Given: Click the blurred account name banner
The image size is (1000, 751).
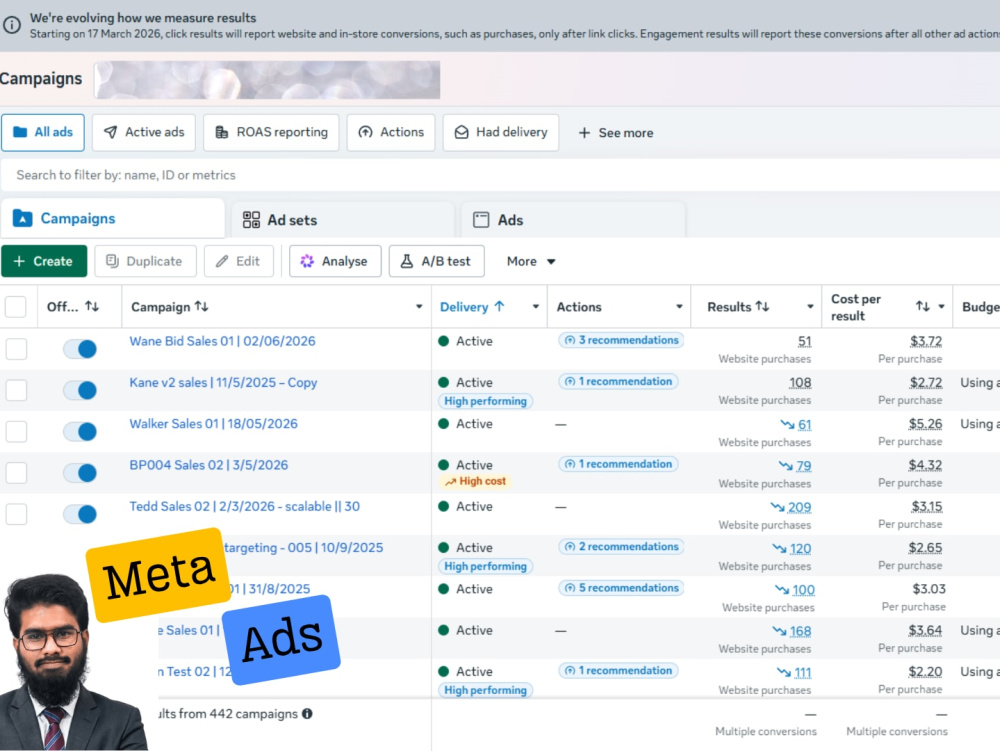Looking at the screenshot, I should point(267,80).
